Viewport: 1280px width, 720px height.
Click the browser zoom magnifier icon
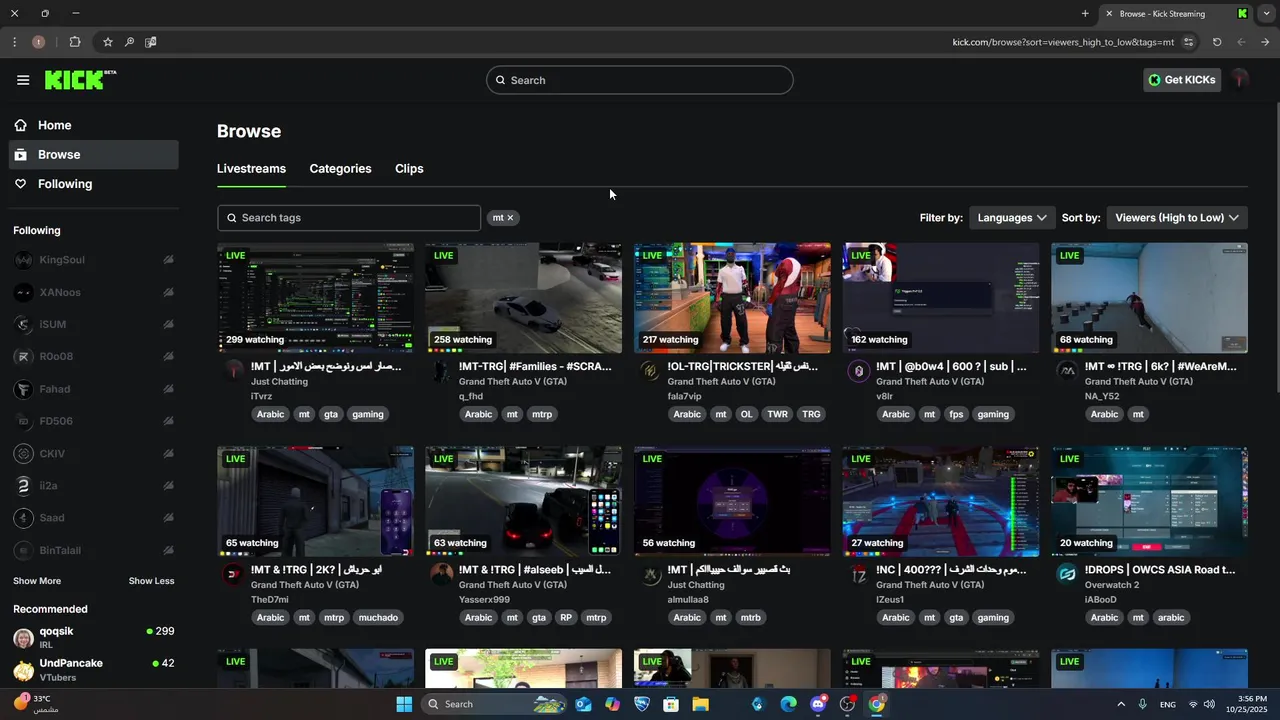click(x=129, y=42)
